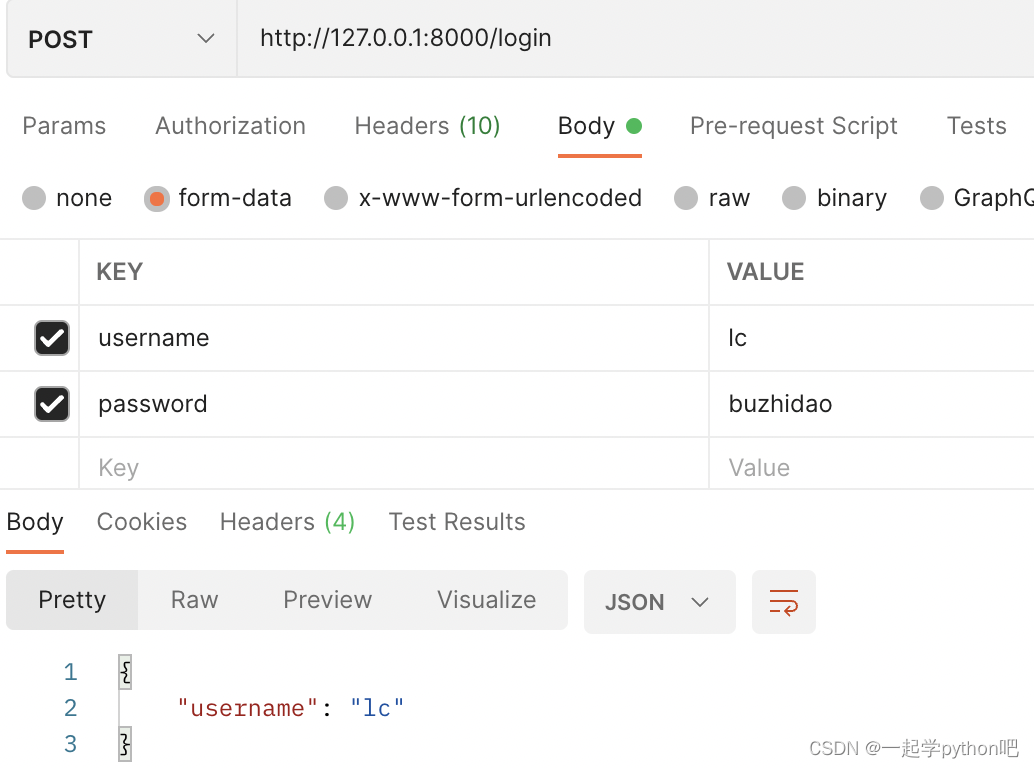Click the empty Key placeholder field
Viewport: 1034px width, 768px height.
click(390, 468)
